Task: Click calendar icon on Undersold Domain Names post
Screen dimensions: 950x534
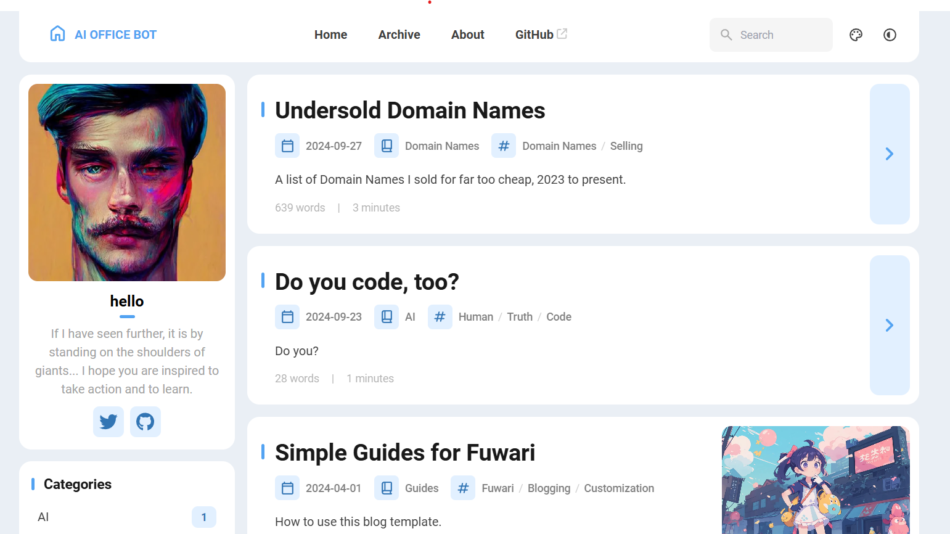Action: [x=287, y=146]
